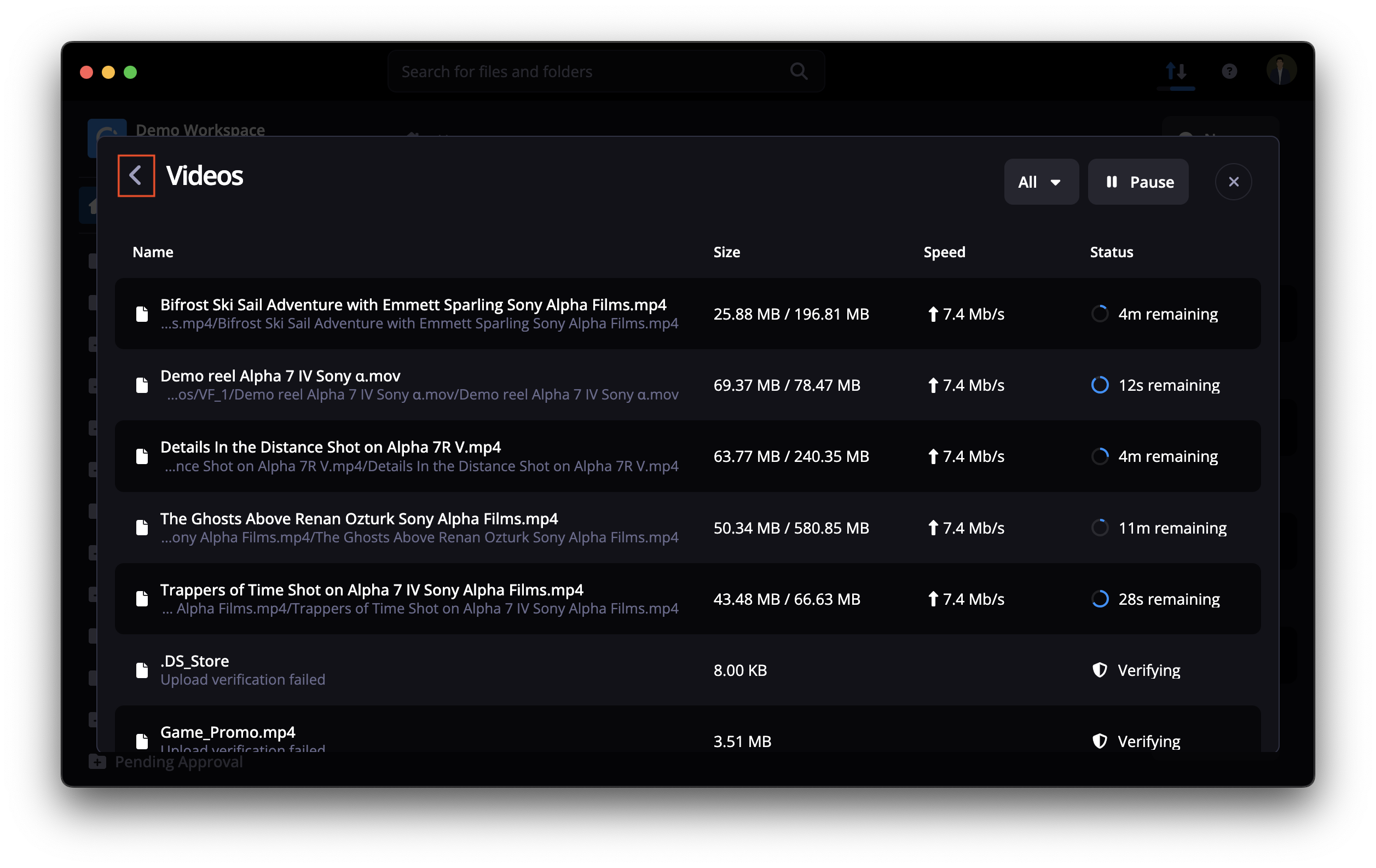Image resolution: width=1376 pixels, height=868 pixels.
Task: Click file icon for Game_Promo.mp4
Action: click(142, 741)
